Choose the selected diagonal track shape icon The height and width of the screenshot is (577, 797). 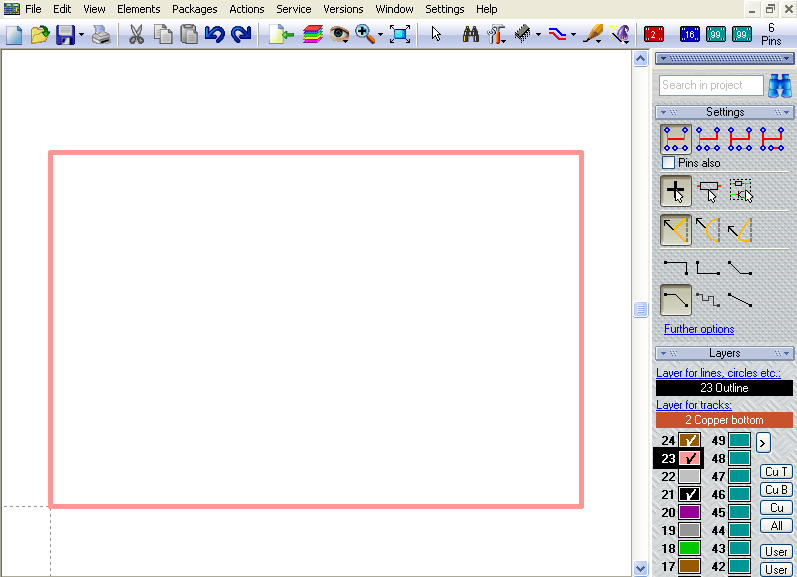tap(676, 300)
